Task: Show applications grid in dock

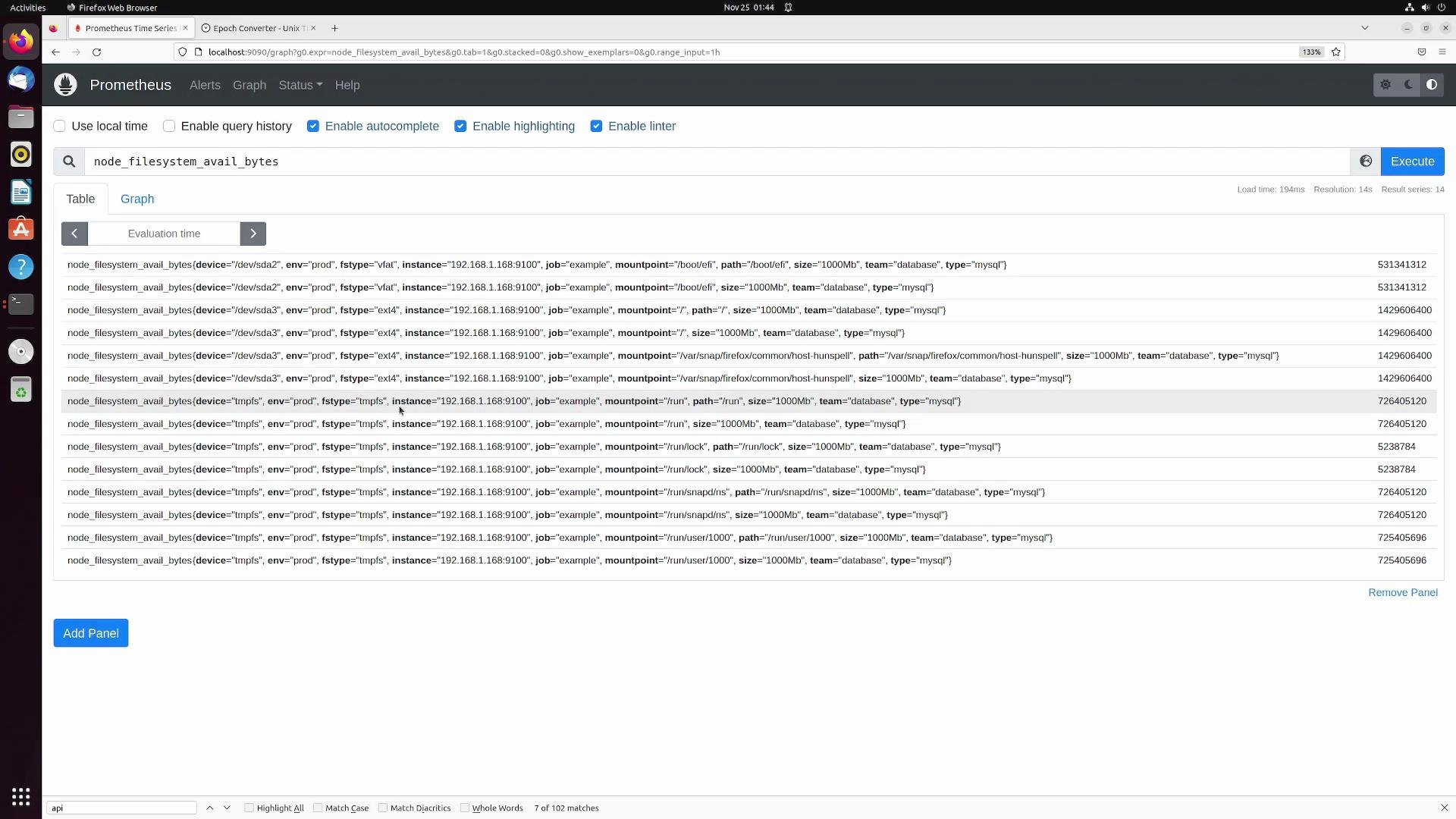Action: [x=21, y=797]
